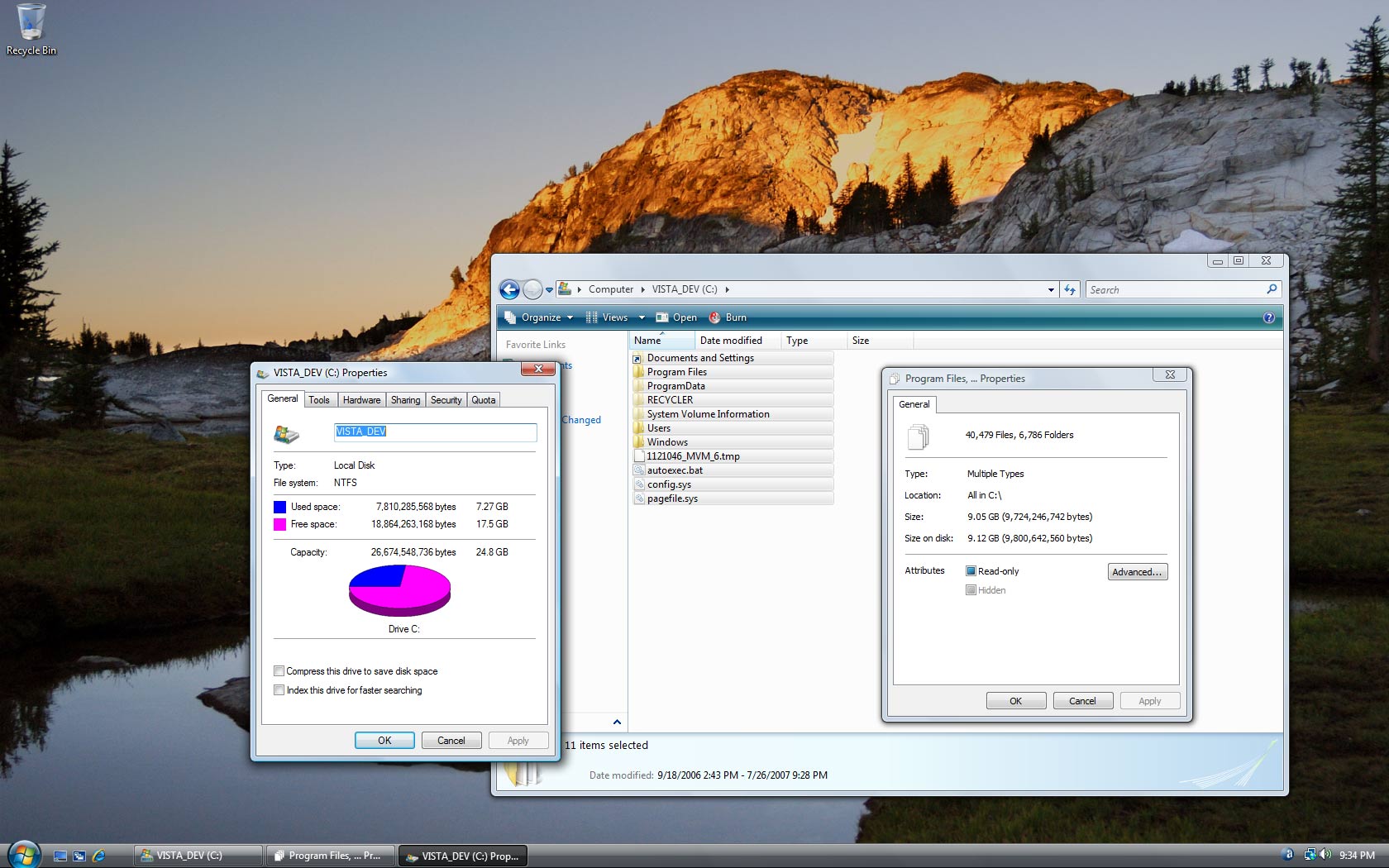Enable Compress this drive checkbox
Image resolution: width=1389 pixels, height=868 pixels.
coord(279,671)
